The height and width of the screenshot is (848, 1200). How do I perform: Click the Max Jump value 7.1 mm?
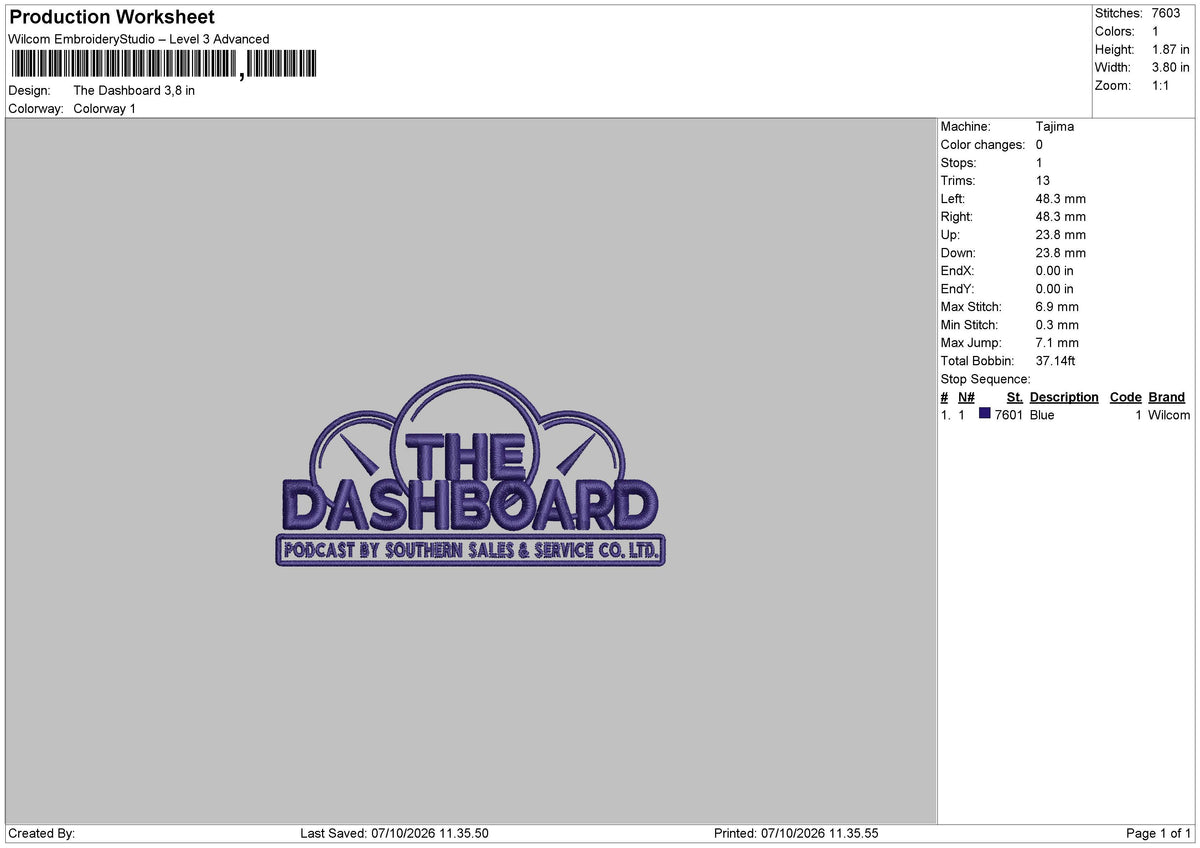coord(1057,343)
